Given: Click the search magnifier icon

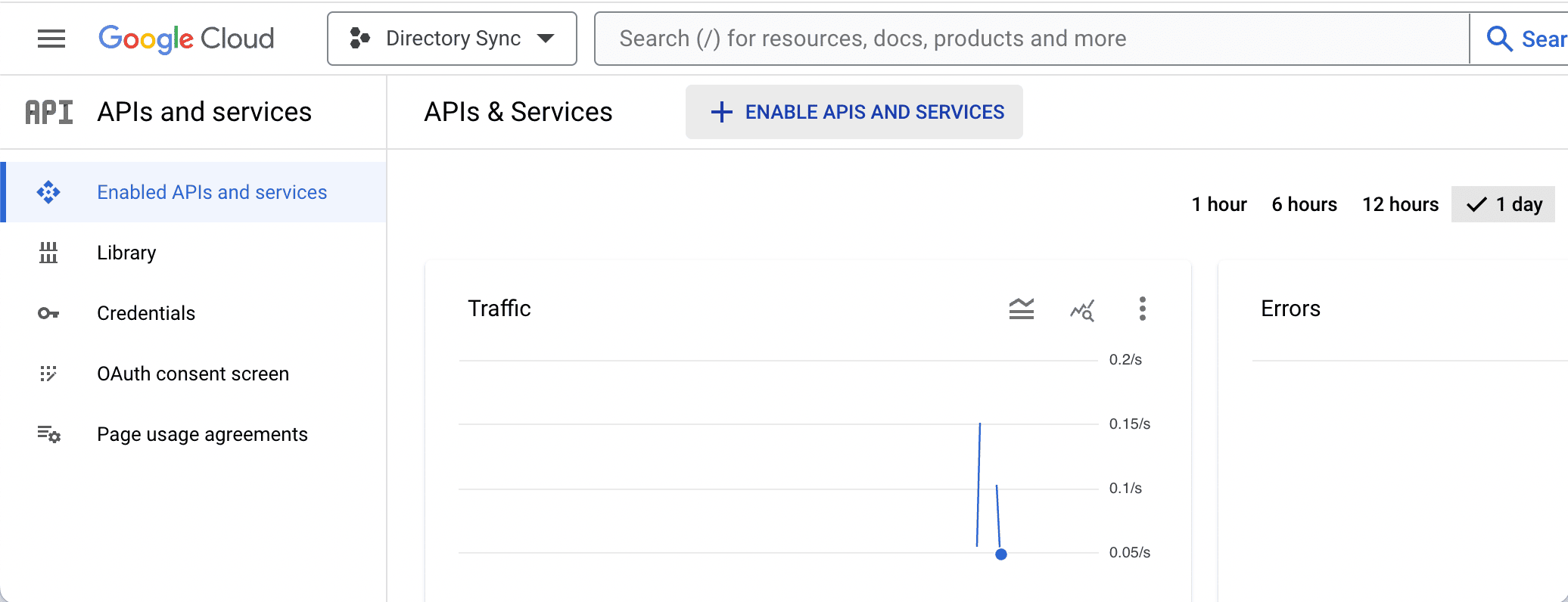Looking at the screenshot, I should (x=1499, y=38).
